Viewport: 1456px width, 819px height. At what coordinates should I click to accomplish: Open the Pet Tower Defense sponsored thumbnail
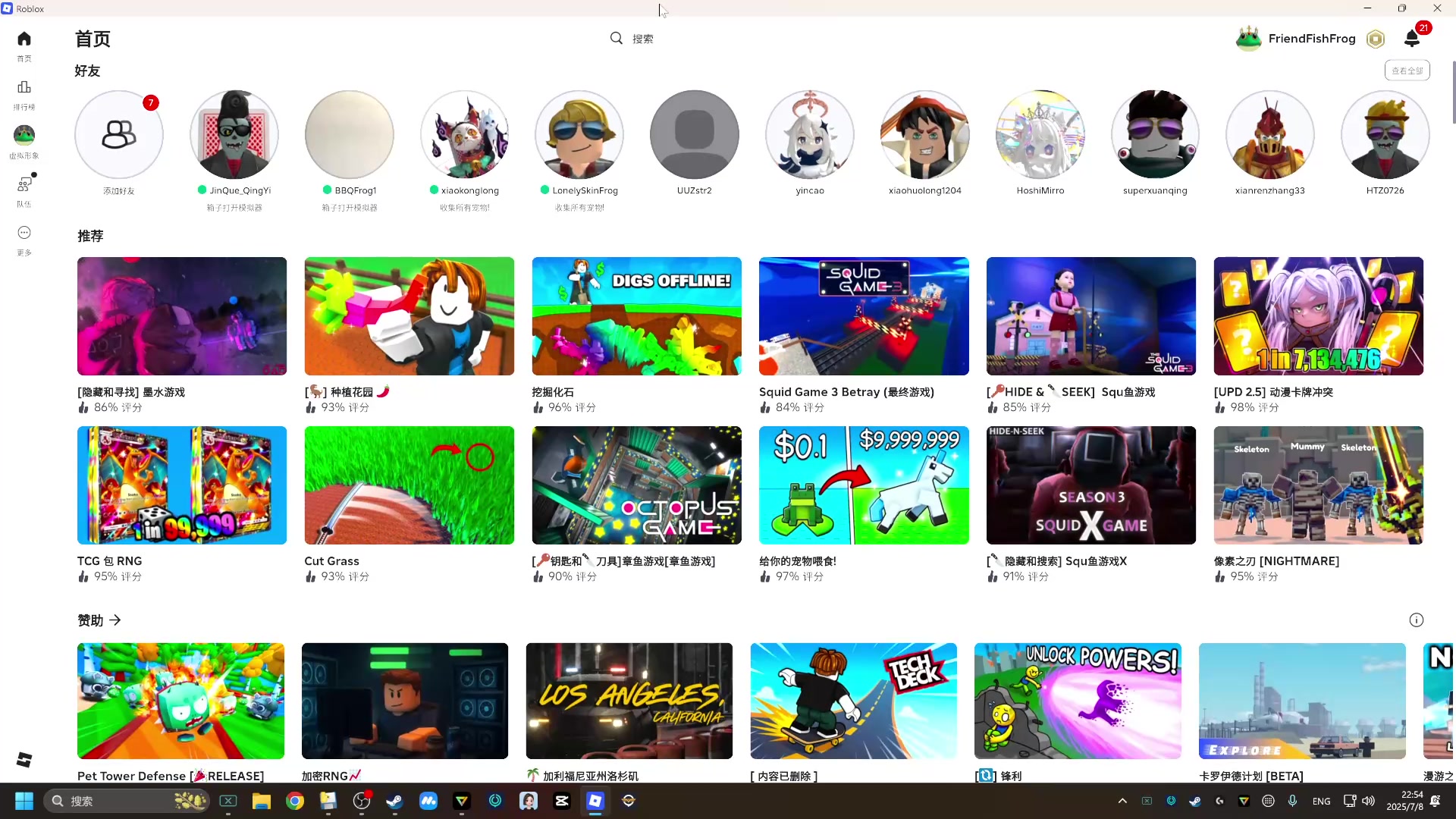click(180, 701)
